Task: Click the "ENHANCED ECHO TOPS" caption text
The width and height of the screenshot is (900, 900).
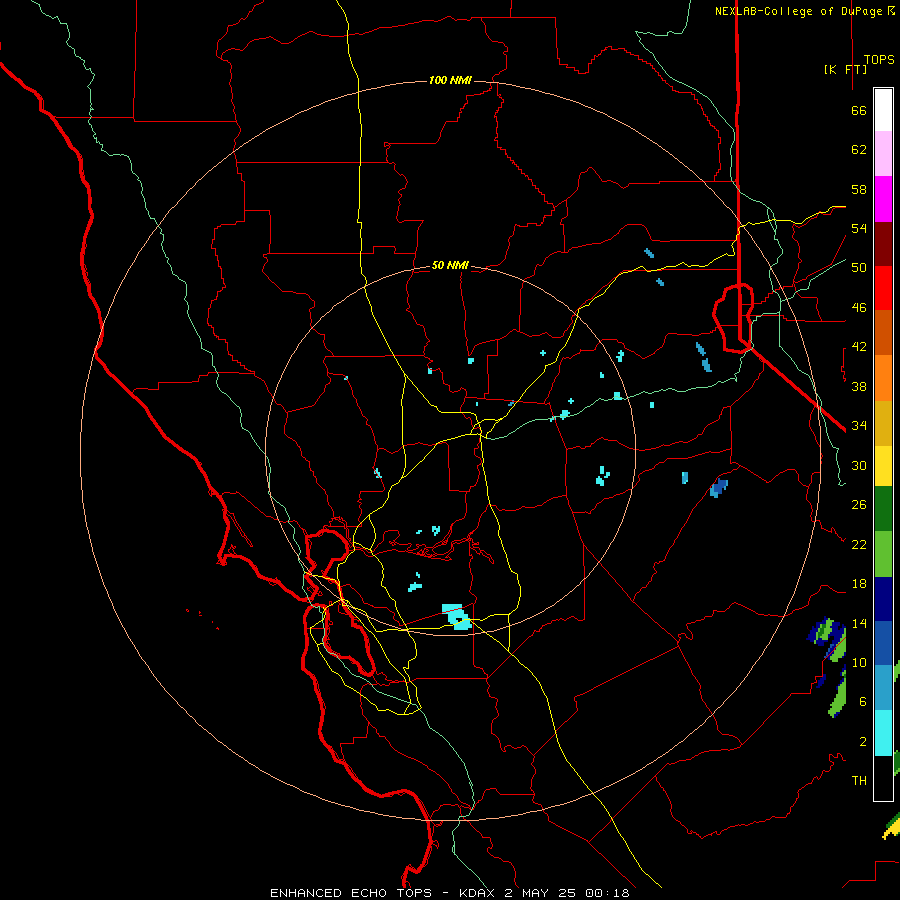Action: click(351, 893)
